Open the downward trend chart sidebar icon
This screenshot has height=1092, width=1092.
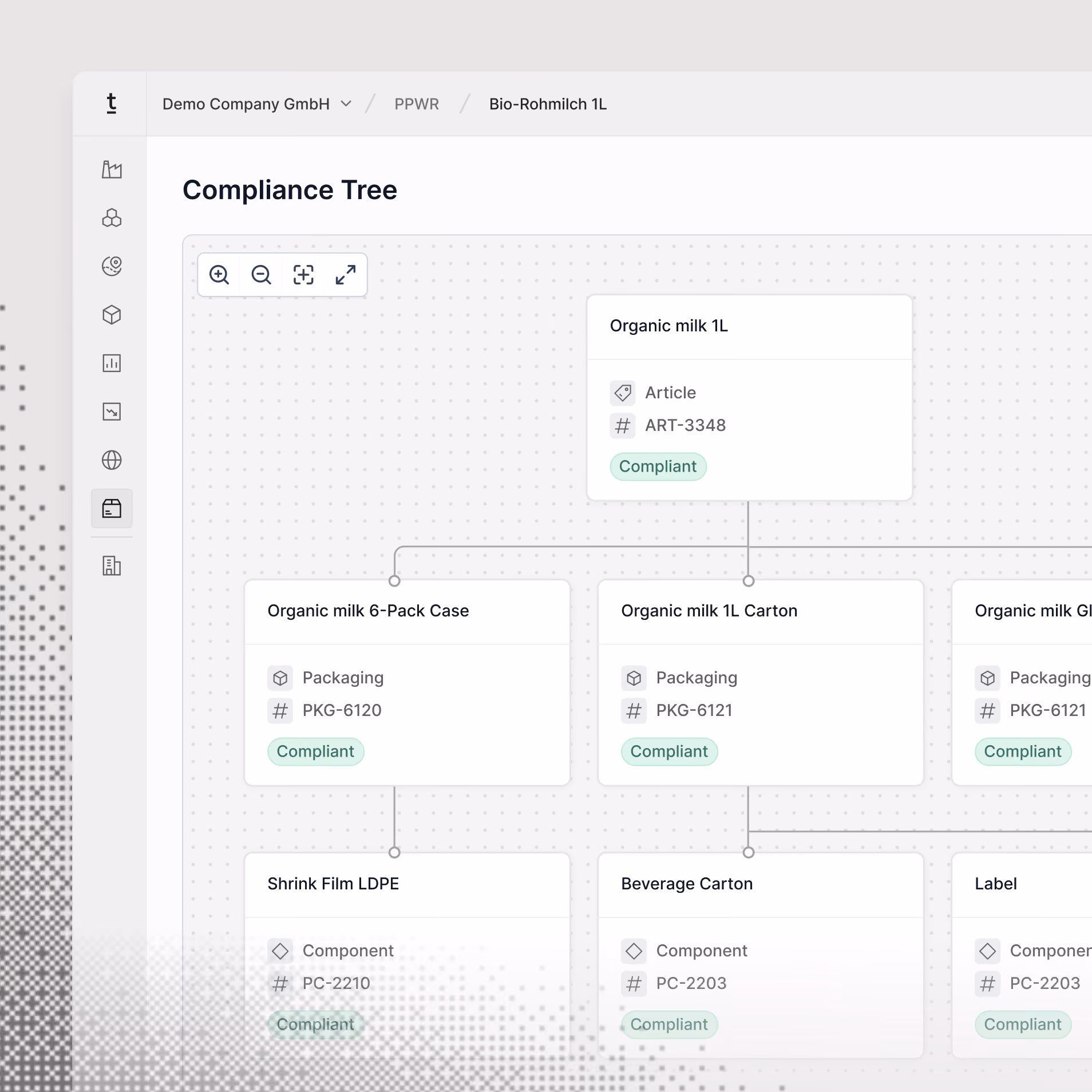tap(112, 412)
